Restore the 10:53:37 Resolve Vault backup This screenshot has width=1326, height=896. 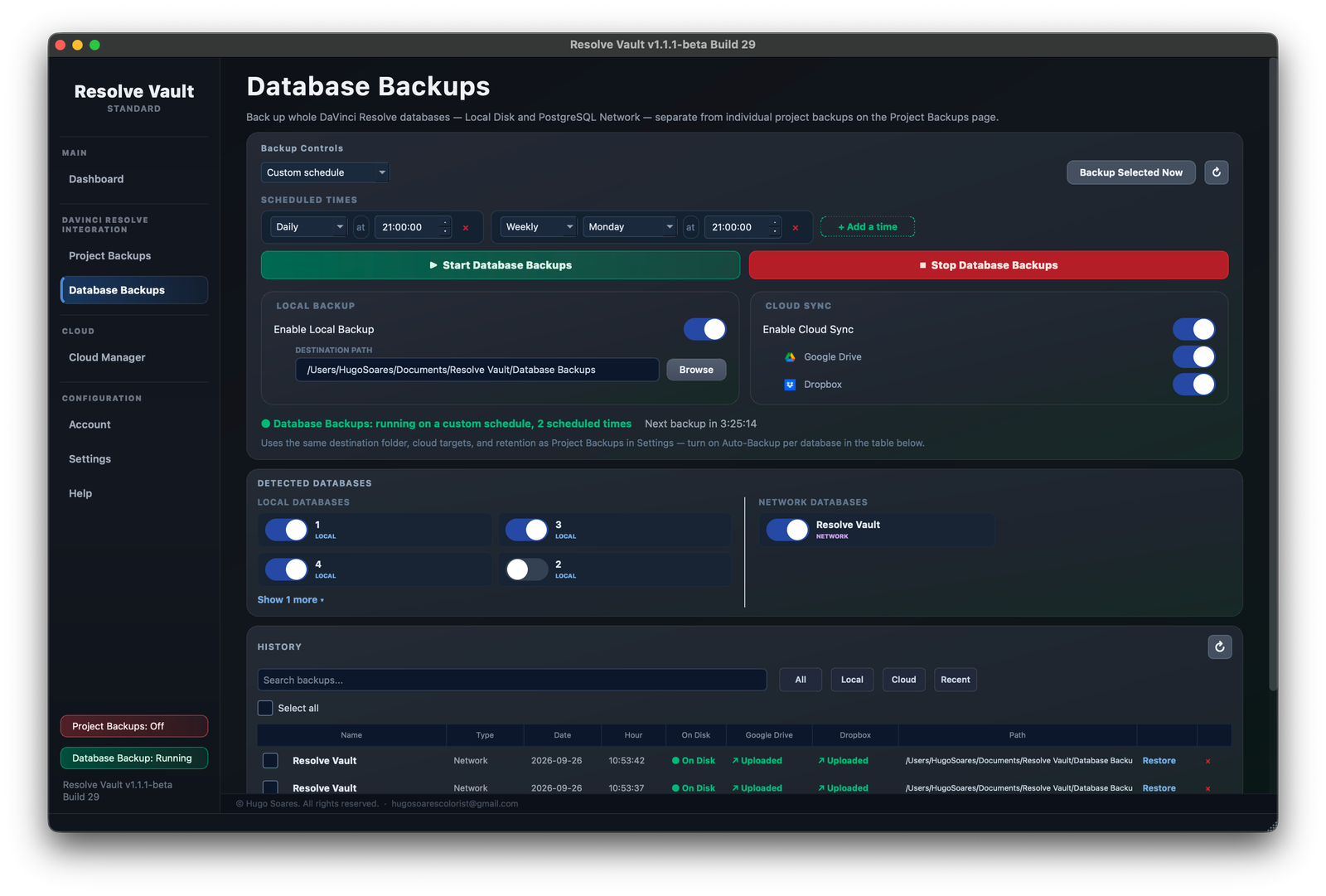coord(1159,788)
